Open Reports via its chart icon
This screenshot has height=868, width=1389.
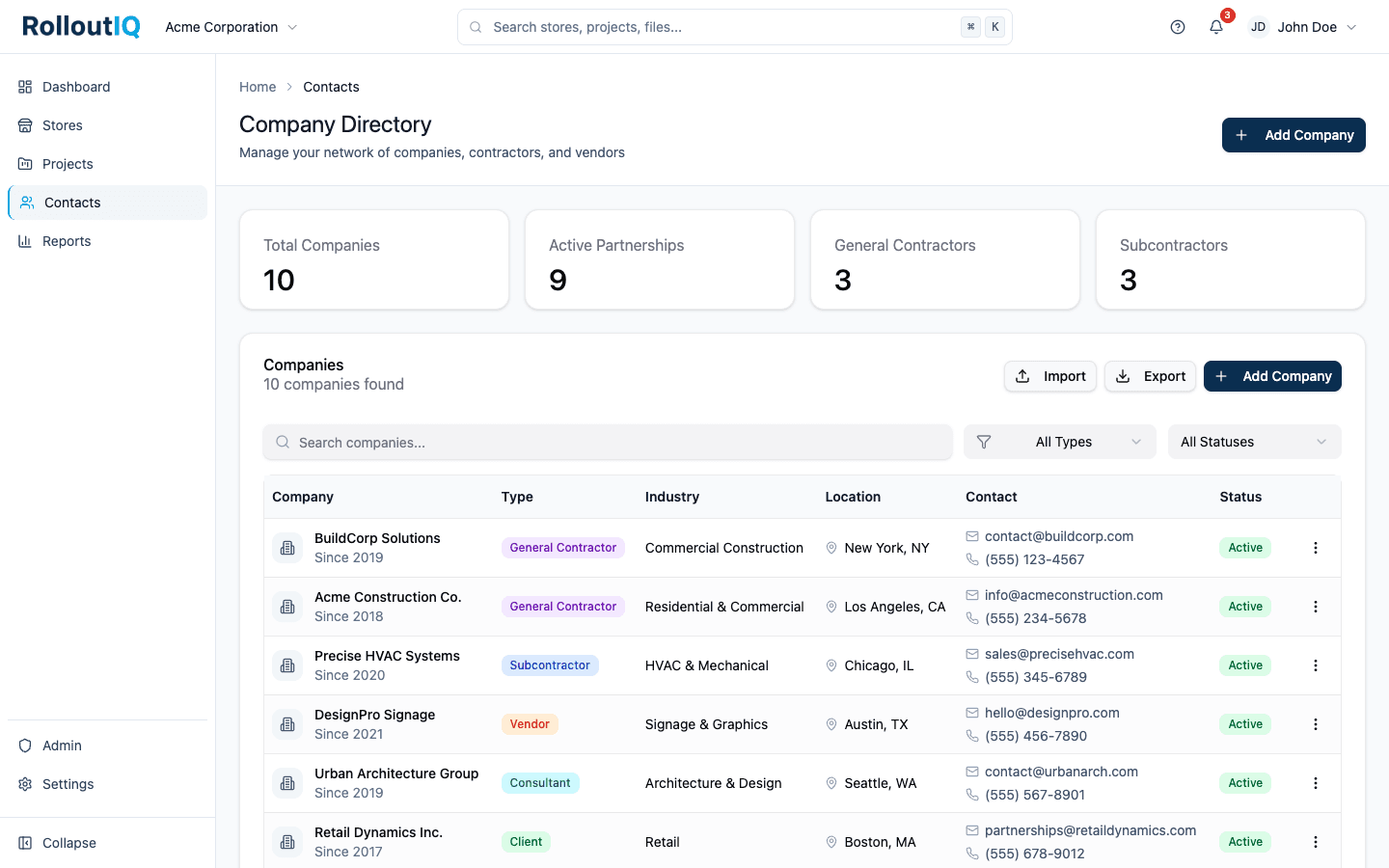(x=25, y=240)
